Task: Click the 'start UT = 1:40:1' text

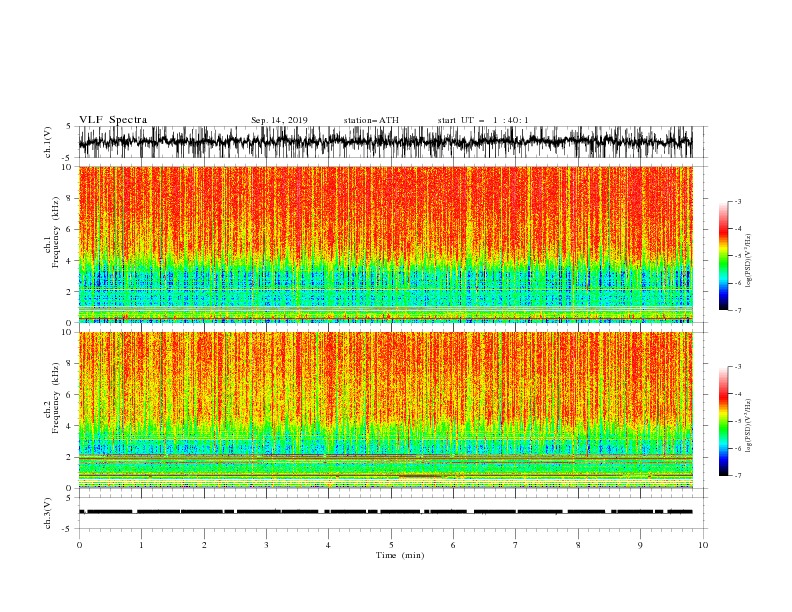Action: click(483, 120)
